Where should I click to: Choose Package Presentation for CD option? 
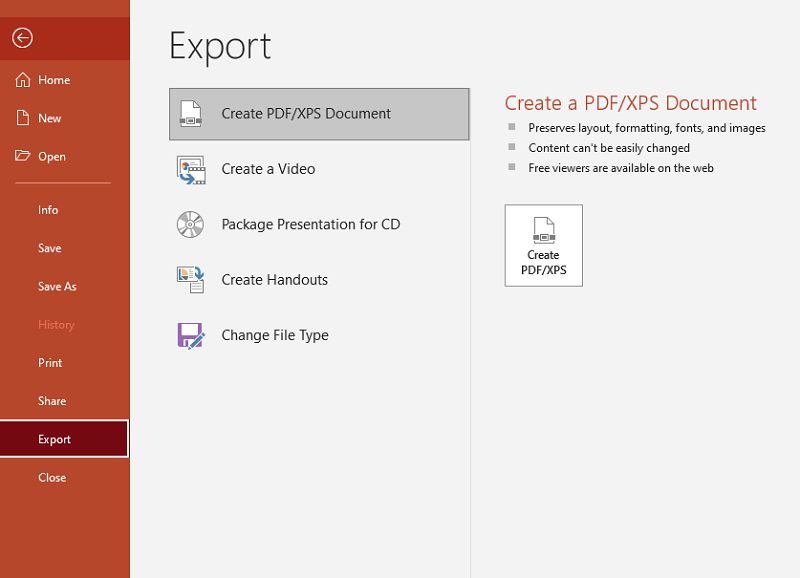click(x=319, y=224)
